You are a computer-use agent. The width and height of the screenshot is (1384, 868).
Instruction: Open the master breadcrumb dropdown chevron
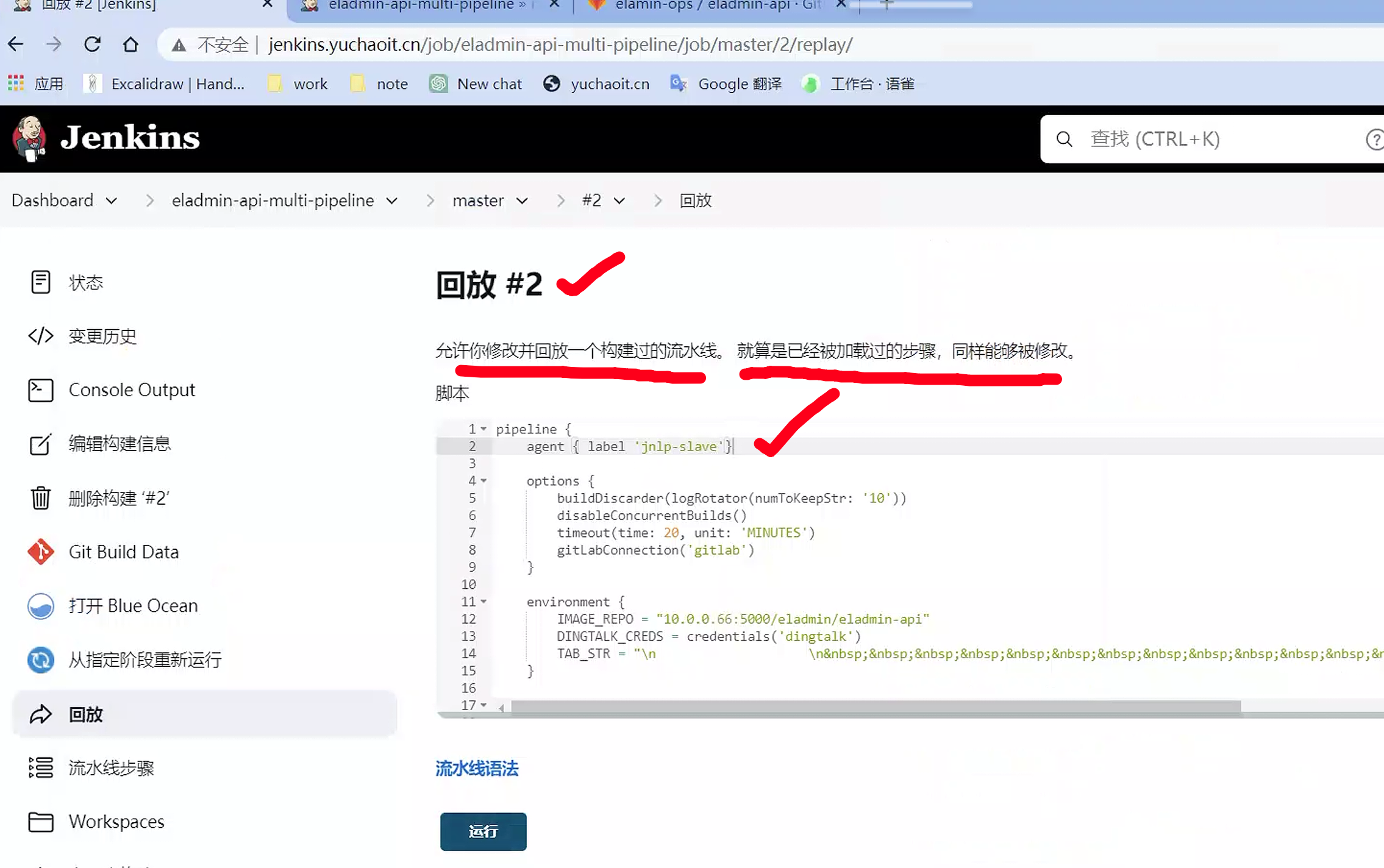click(522, 201)
